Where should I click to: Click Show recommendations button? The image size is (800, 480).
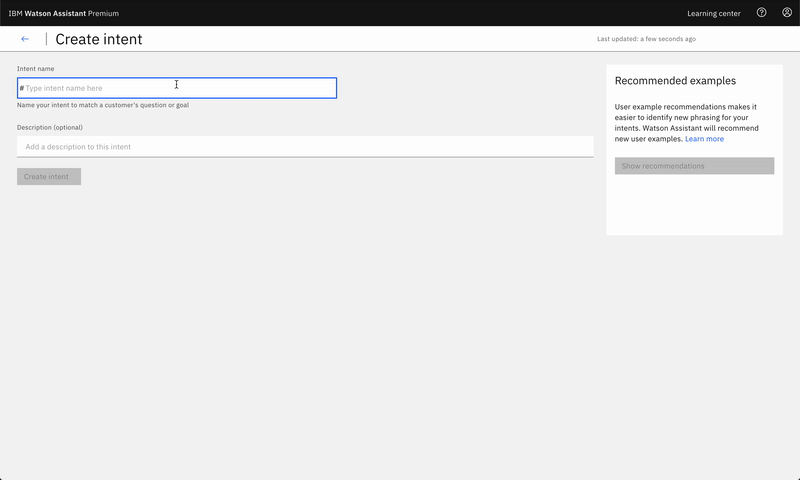tap(694, 166)
